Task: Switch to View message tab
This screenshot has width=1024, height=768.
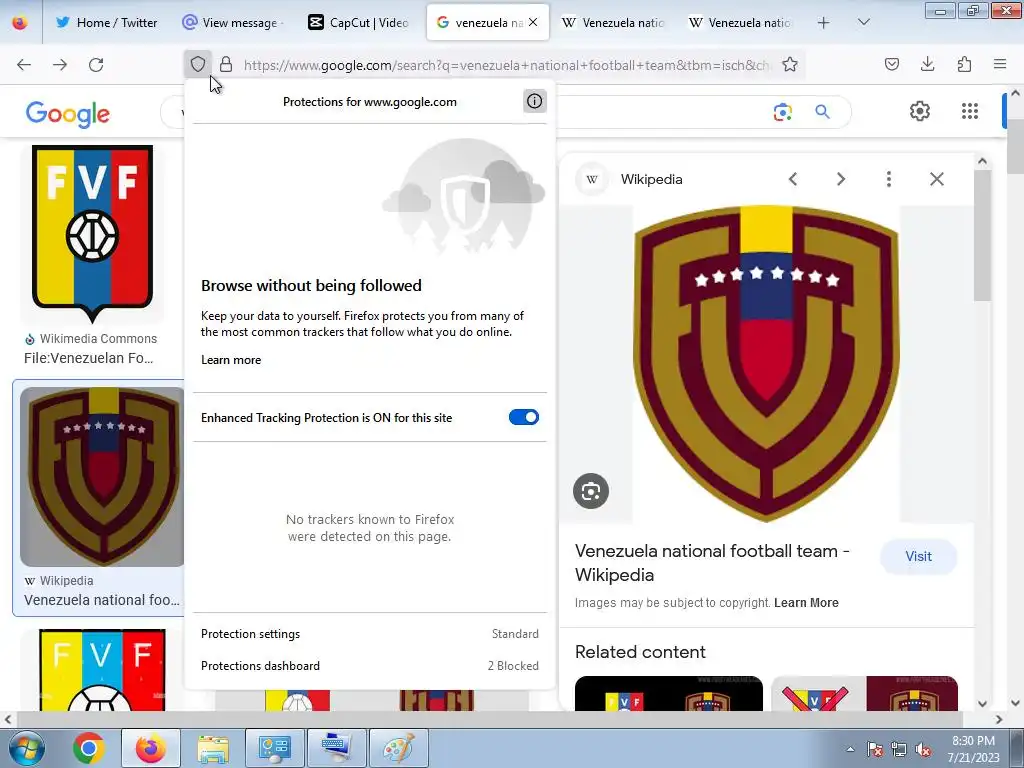Action: tap(231, 23)
